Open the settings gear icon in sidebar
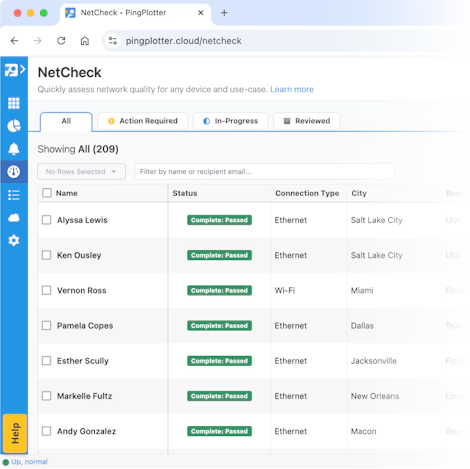This screenshot has height=469, width=470. tap(14, 240)
